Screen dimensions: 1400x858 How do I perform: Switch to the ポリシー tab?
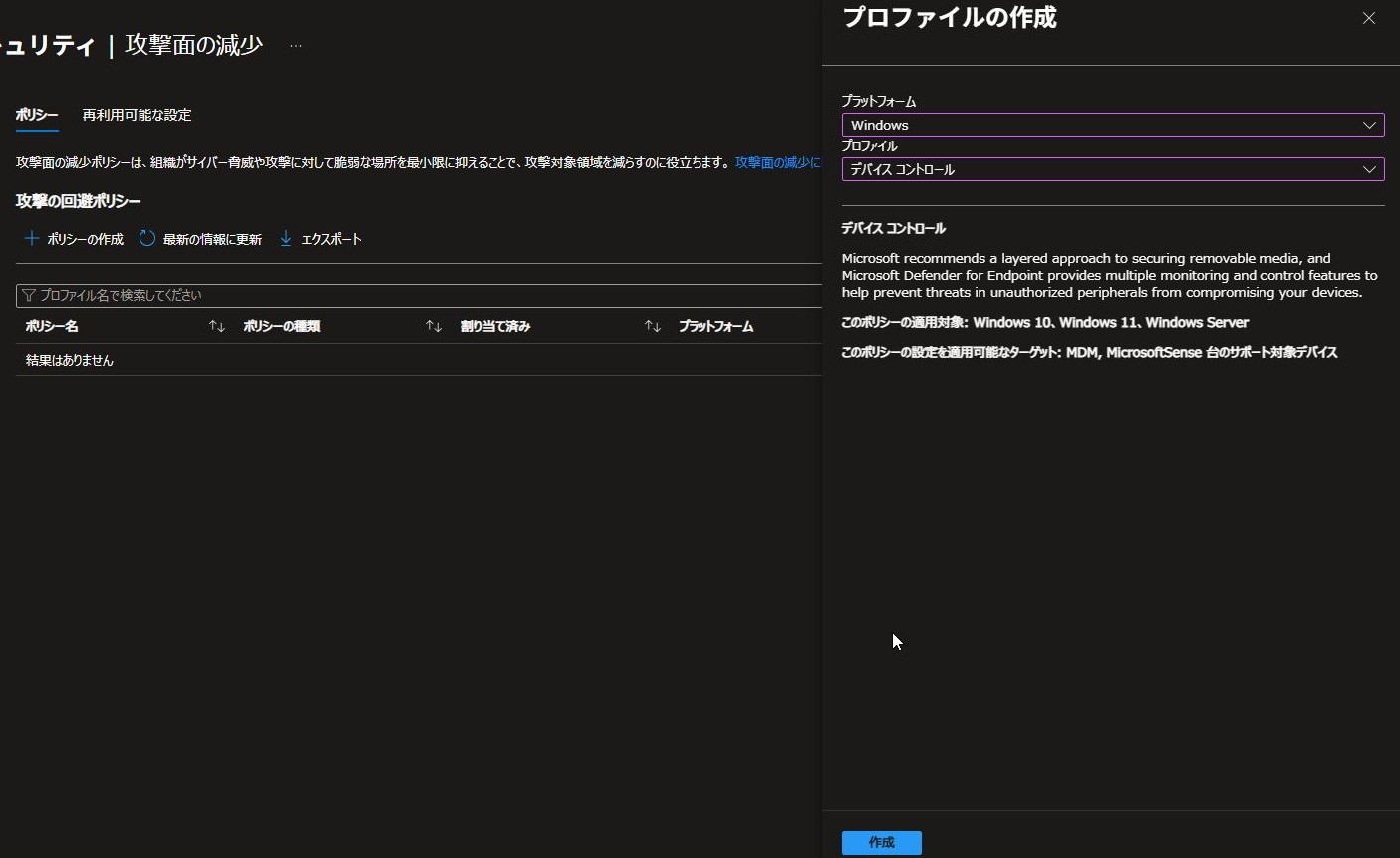tap(37, 115)
